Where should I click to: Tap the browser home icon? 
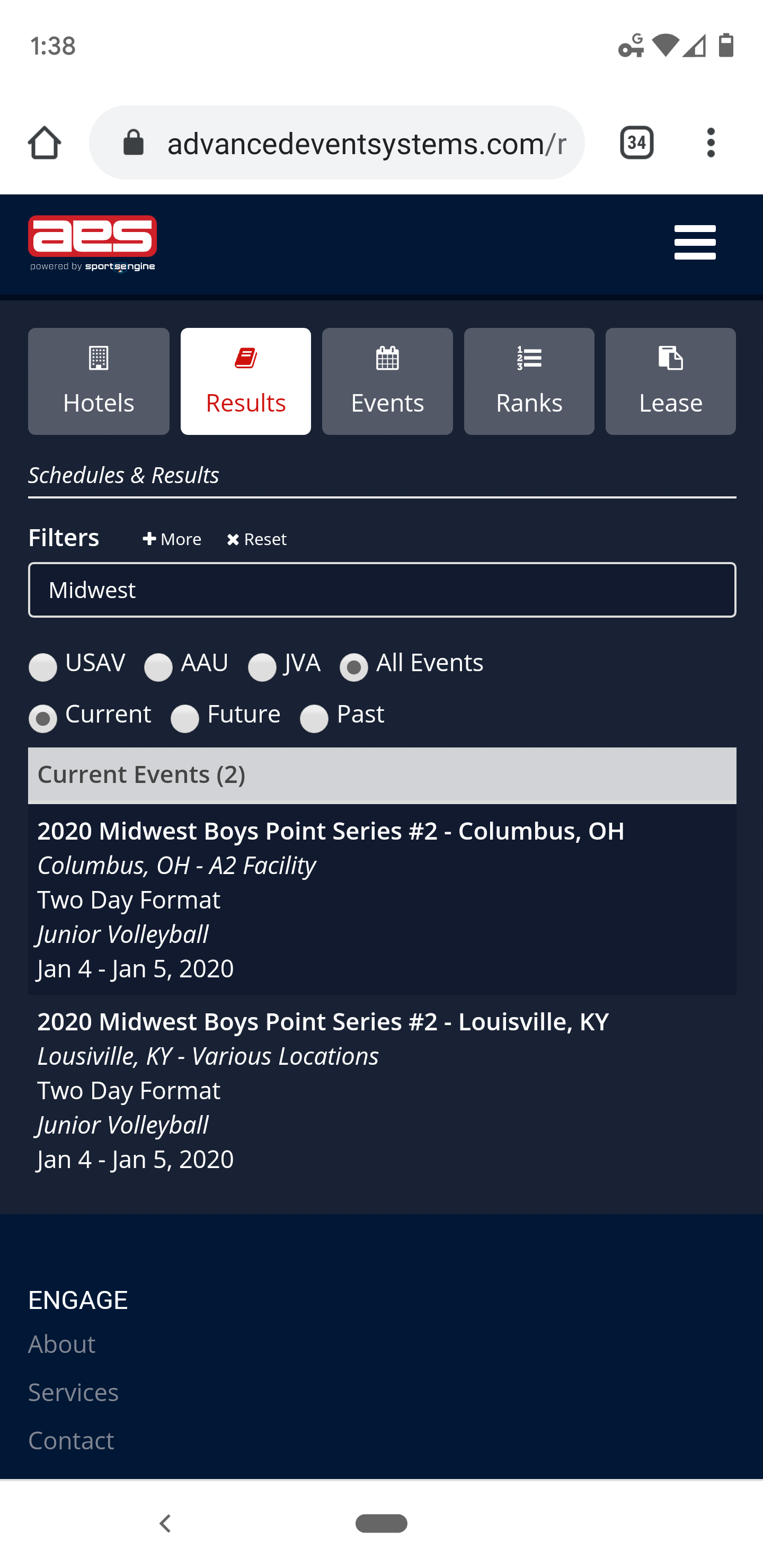point(45,143)
